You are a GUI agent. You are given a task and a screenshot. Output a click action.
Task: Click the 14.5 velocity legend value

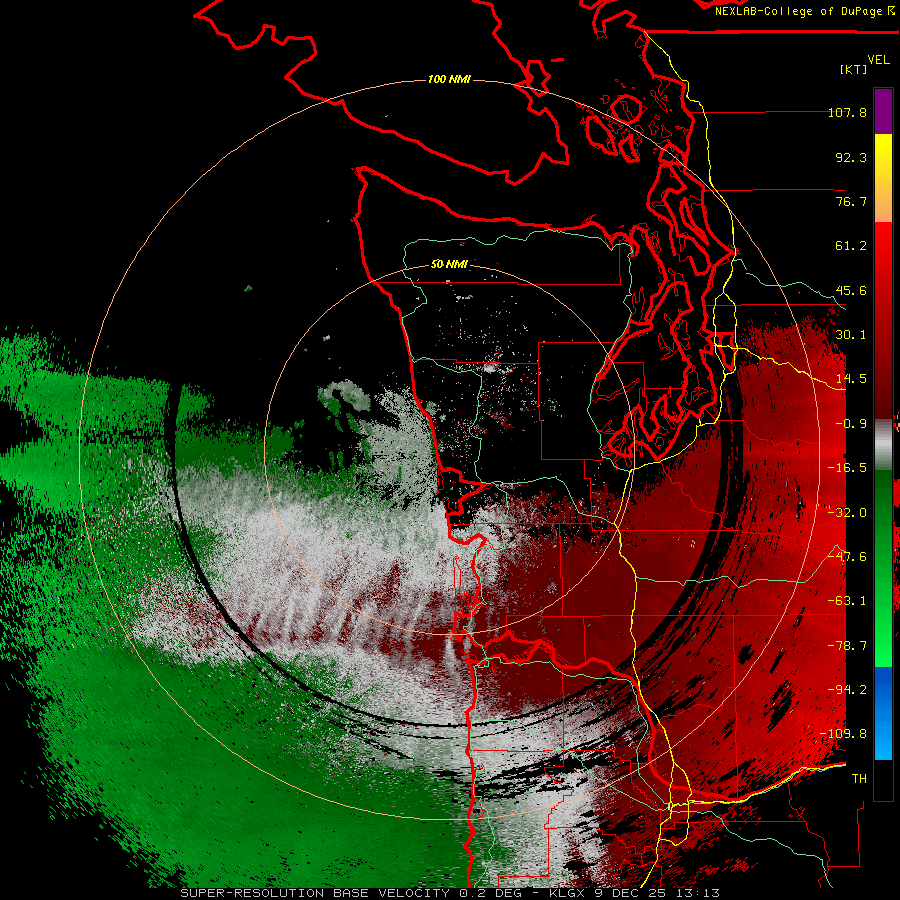pos(851,379)
